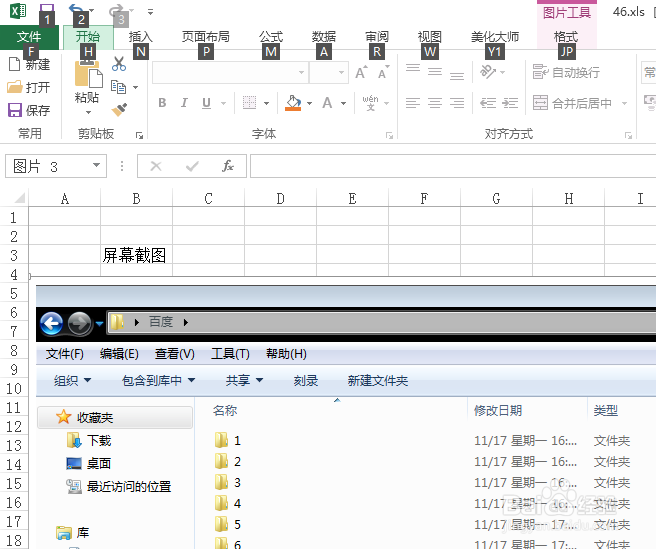
Task: Open the customize quick access toolbar arrow
Action: [151, 12]
